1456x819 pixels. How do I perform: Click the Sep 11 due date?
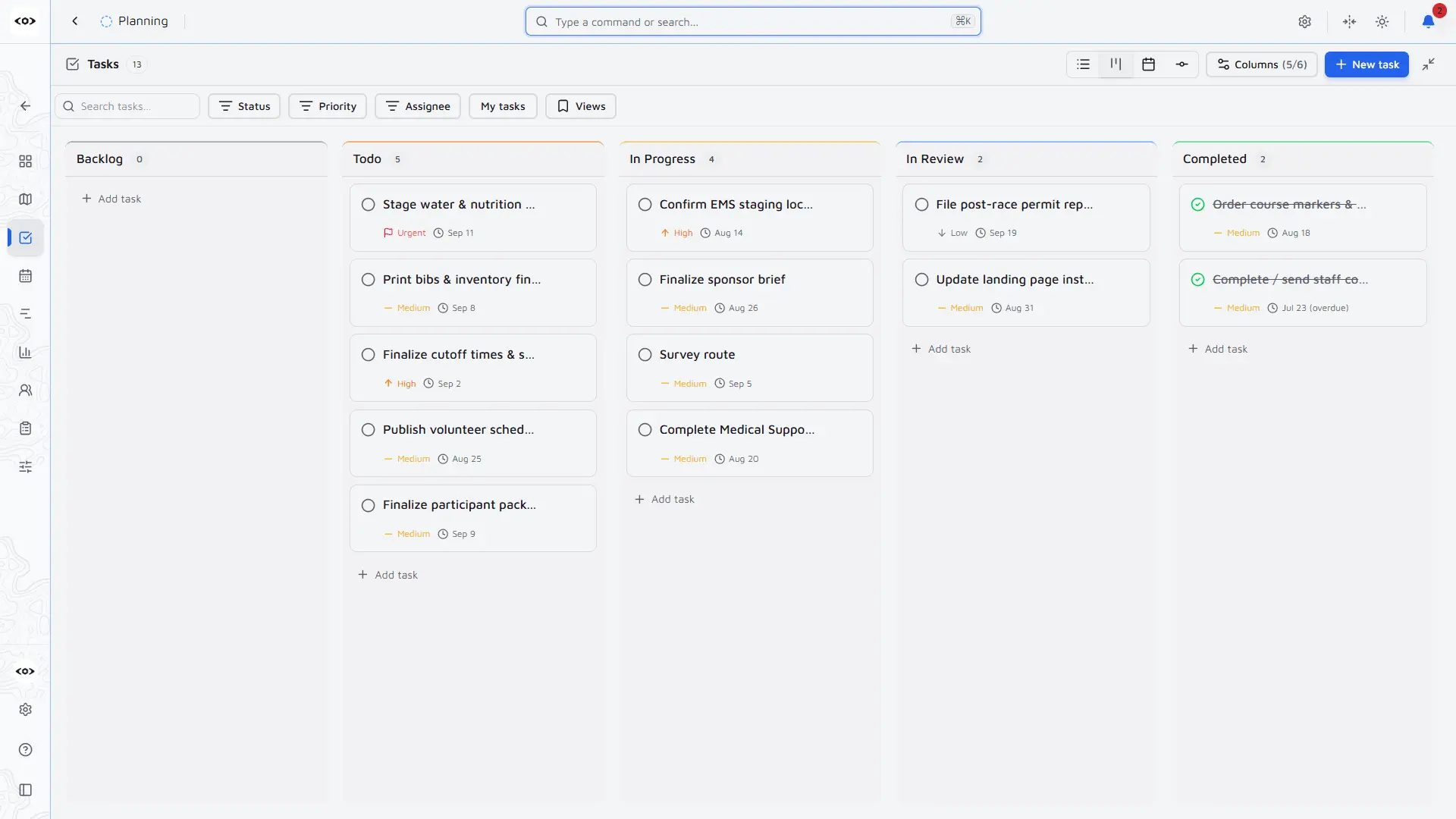tap(453, 233)
